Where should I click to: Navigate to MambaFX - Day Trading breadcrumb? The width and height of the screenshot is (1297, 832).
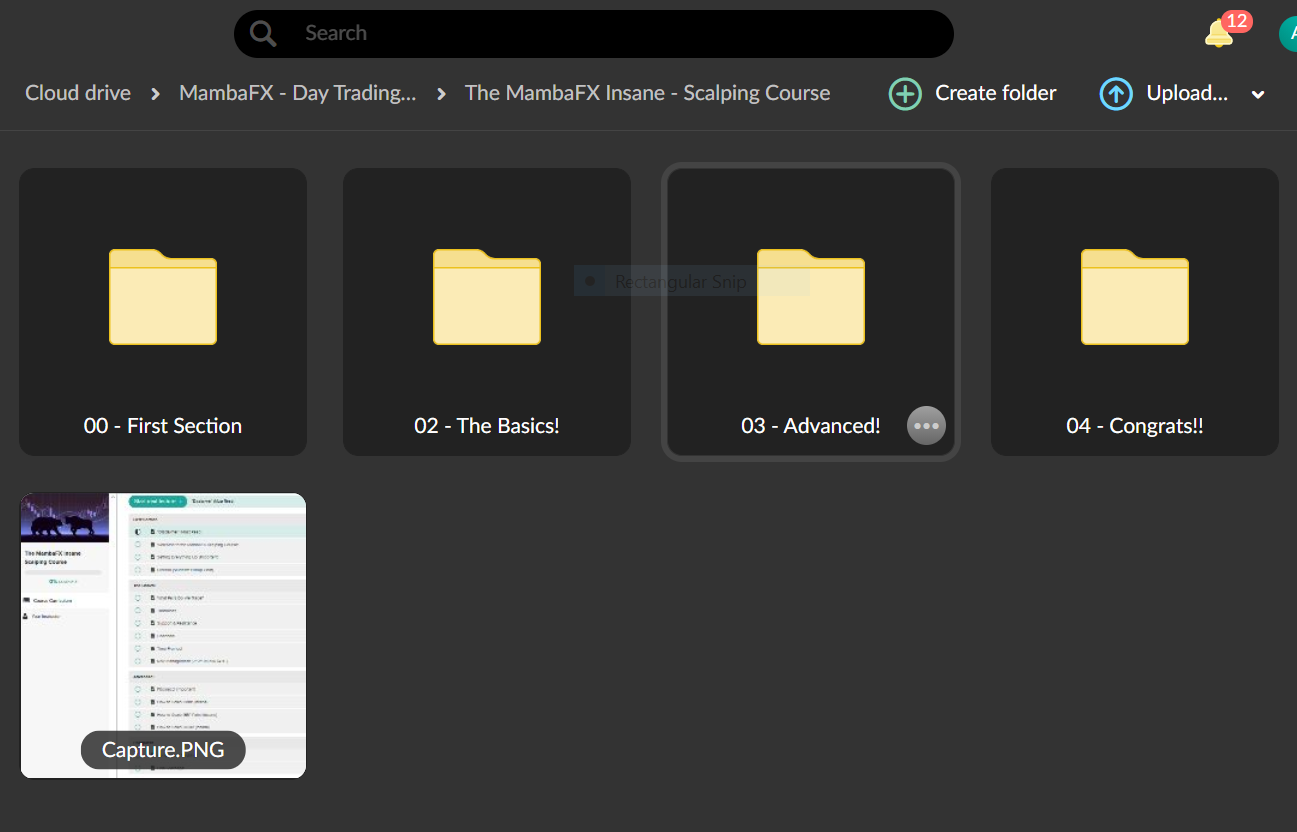click(x=297, y=93)
